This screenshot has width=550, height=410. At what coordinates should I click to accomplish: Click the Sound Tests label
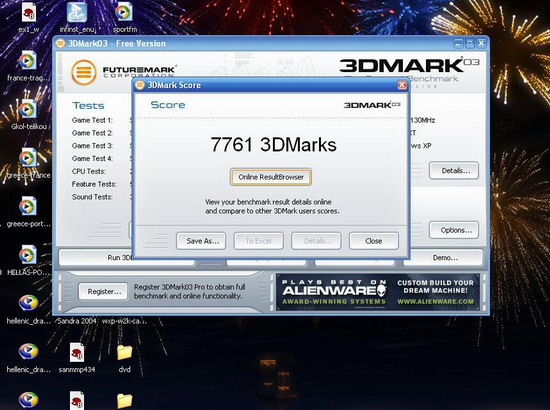(x=92, y=197)
